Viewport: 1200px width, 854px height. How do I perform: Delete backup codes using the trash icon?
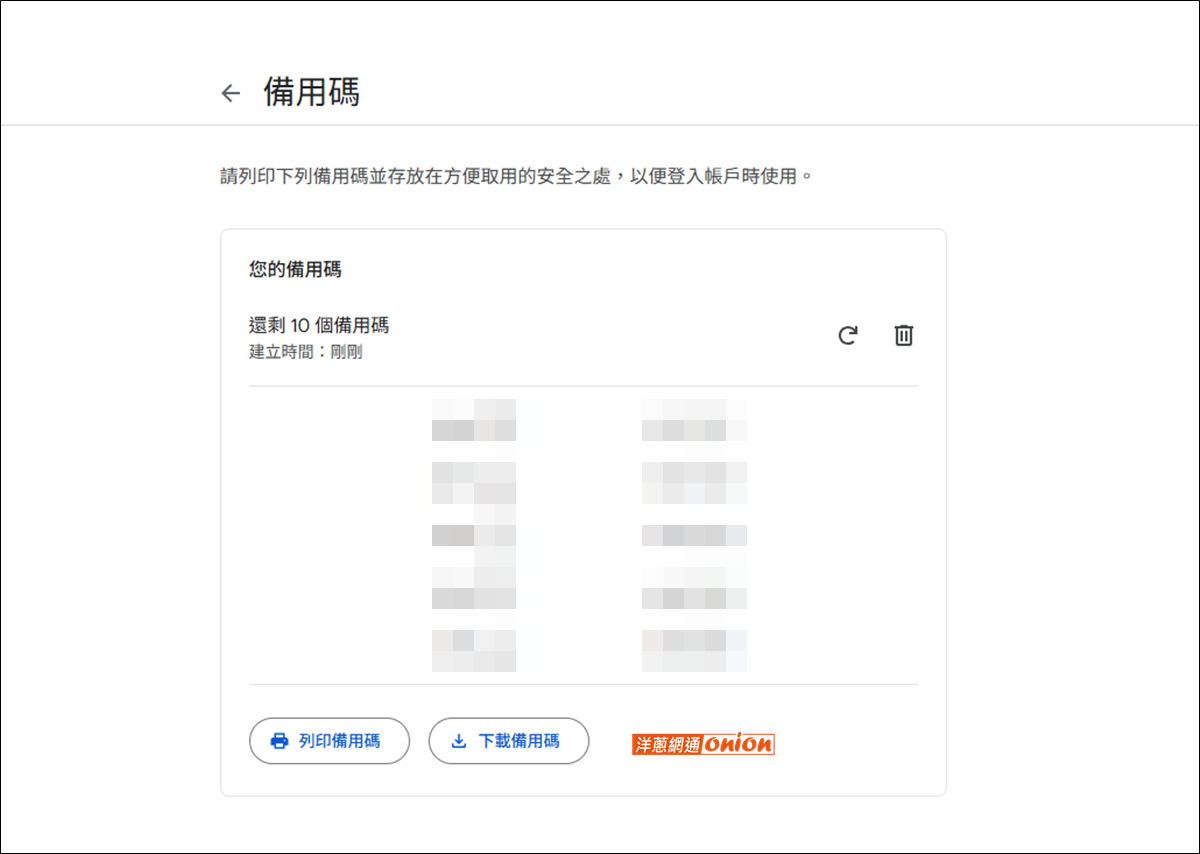903,335
